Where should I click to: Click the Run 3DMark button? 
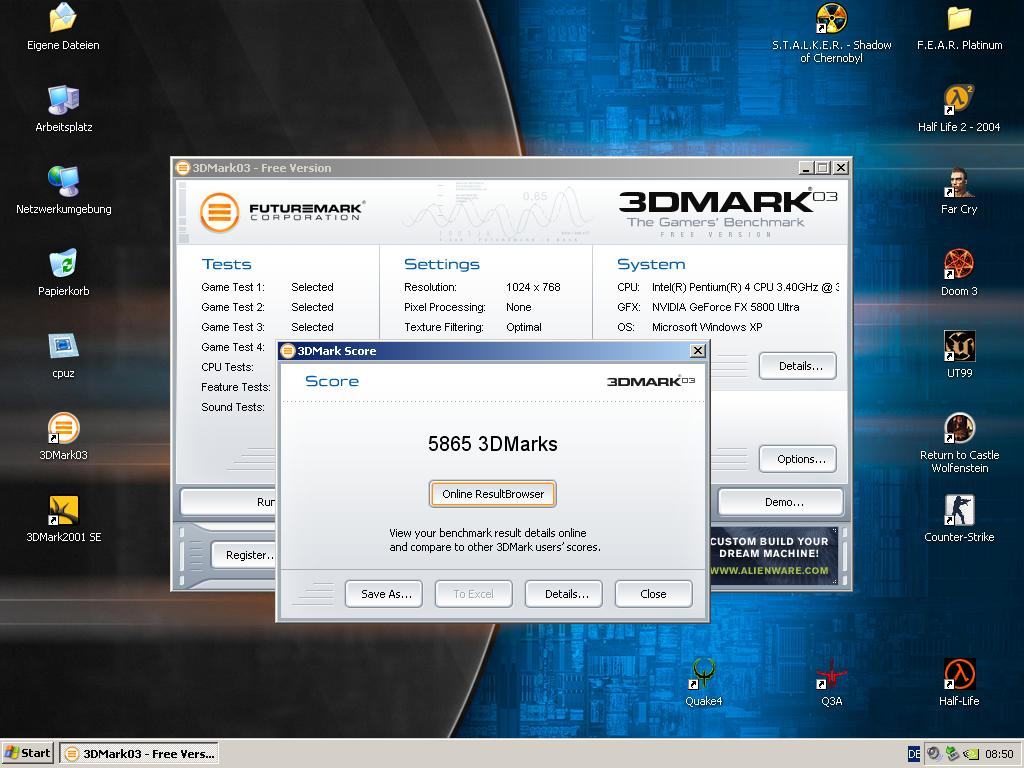point(228,502)
